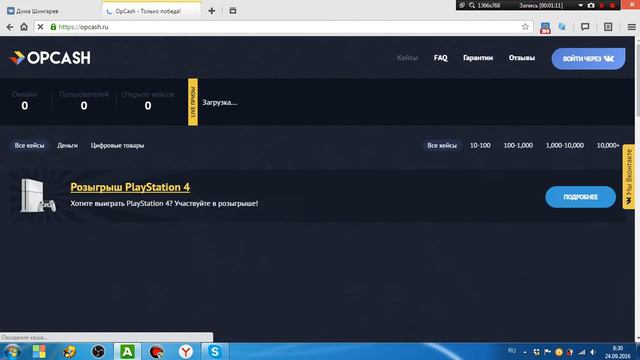Open the colorful four-squares taskbar app
The width and height of the screenshot is (640, 360).
(x=39, y=351)
